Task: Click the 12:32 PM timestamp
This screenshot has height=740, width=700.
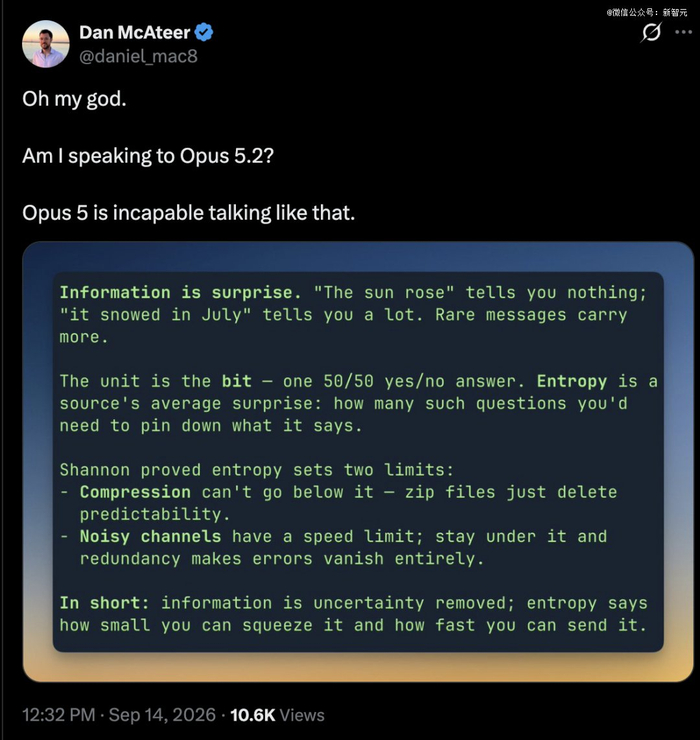Action: pos(59,715)
